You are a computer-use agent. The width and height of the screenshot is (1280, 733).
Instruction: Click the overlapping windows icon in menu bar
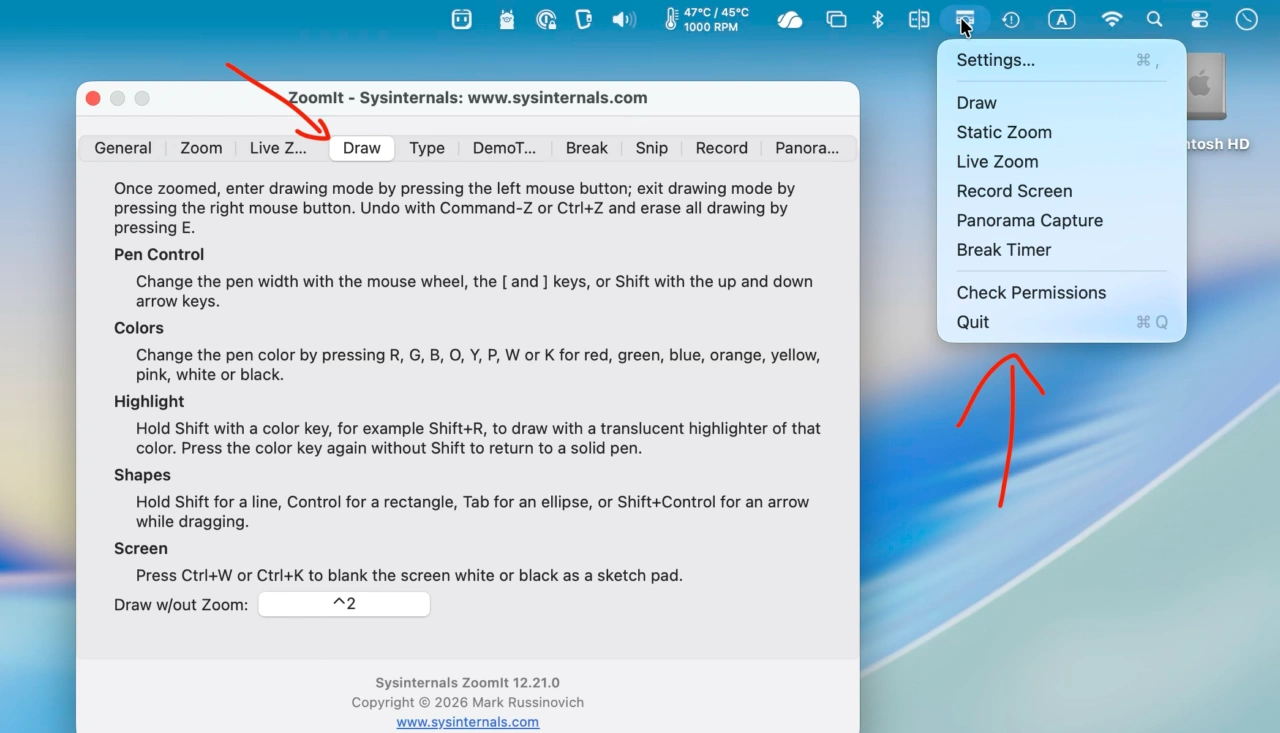pos(836,20)
